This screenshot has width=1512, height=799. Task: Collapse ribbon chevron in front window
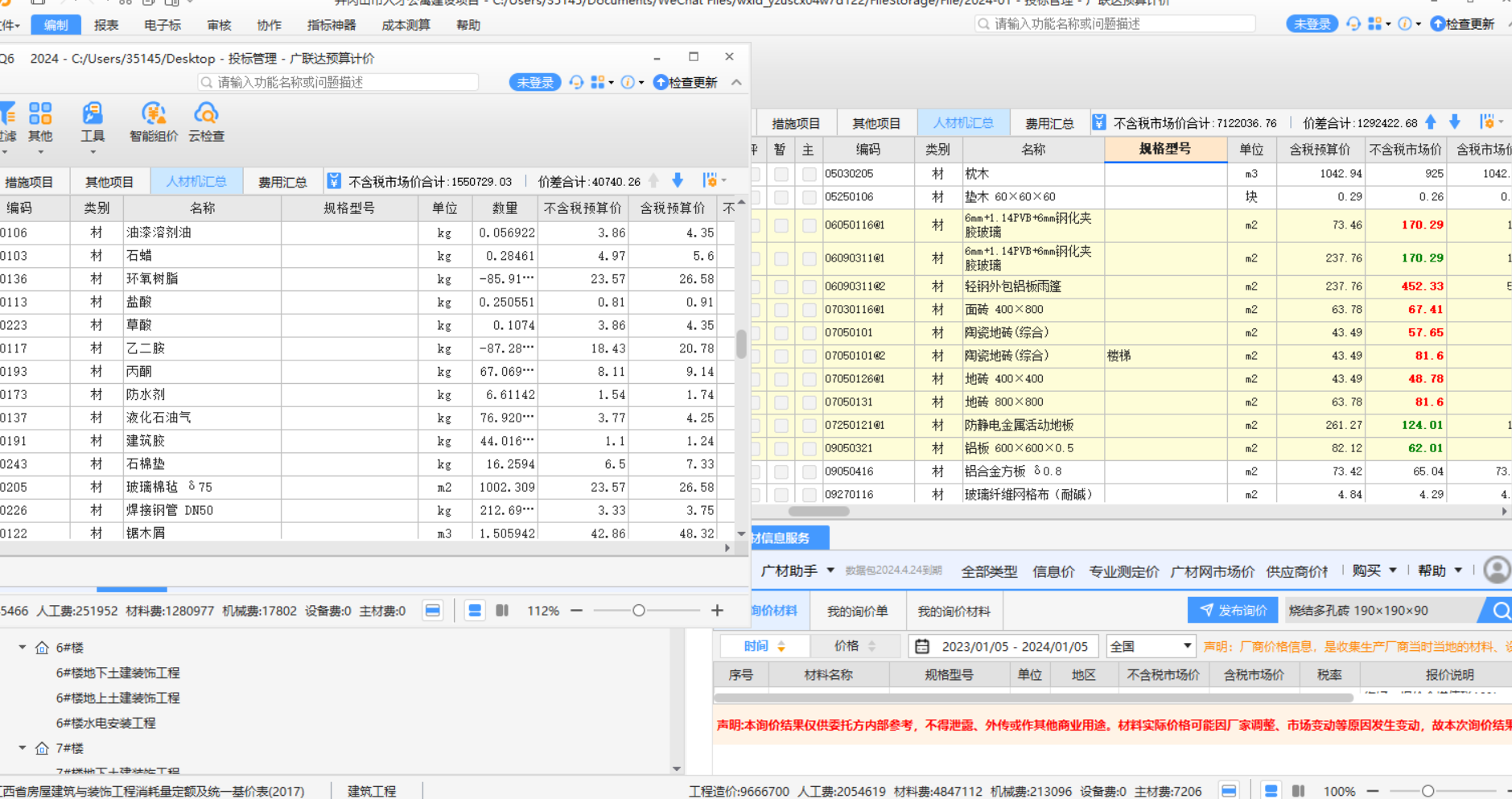(736, 82)
